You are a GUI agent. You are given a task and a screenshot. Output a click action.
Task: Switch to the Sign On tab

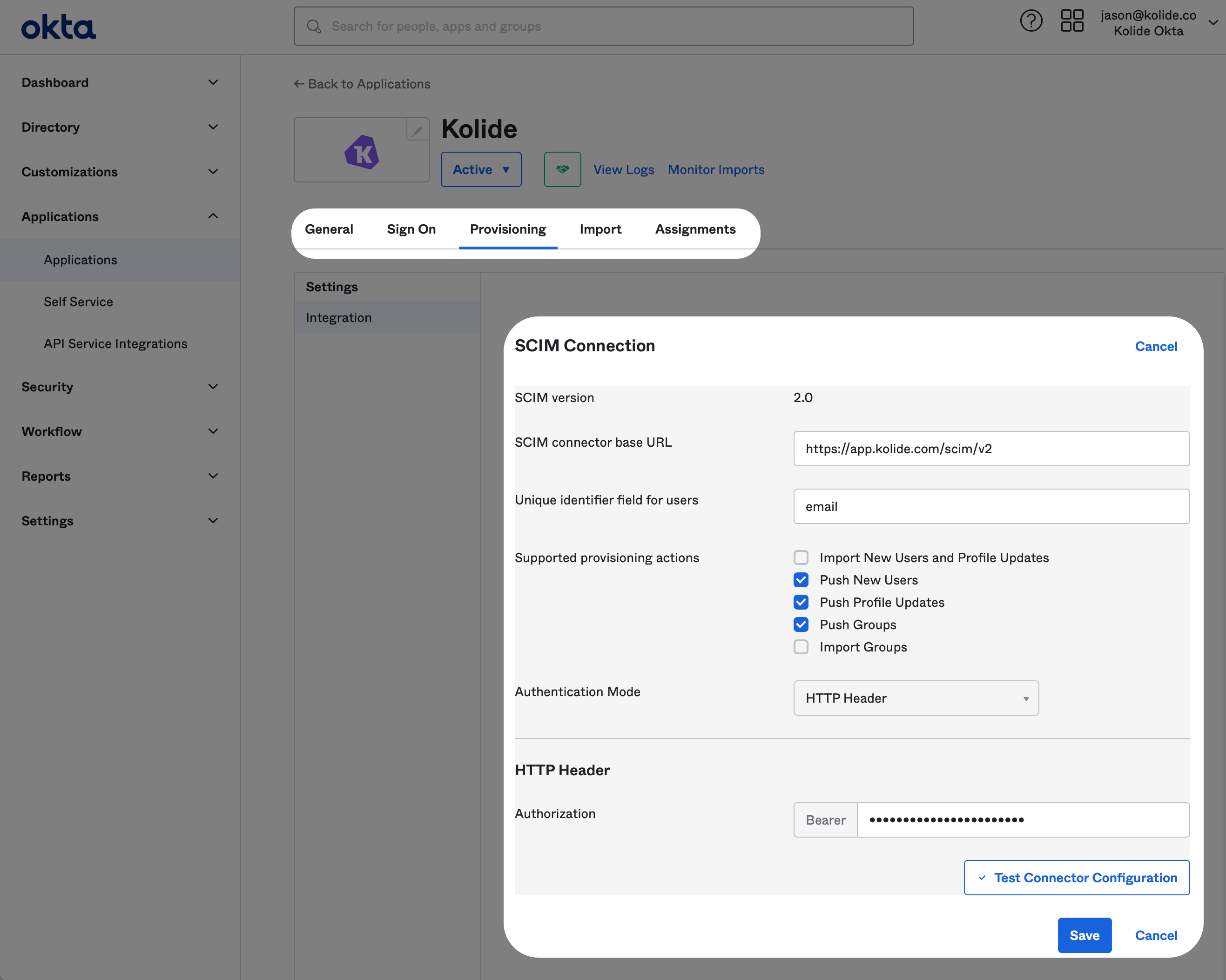point(411,229)
